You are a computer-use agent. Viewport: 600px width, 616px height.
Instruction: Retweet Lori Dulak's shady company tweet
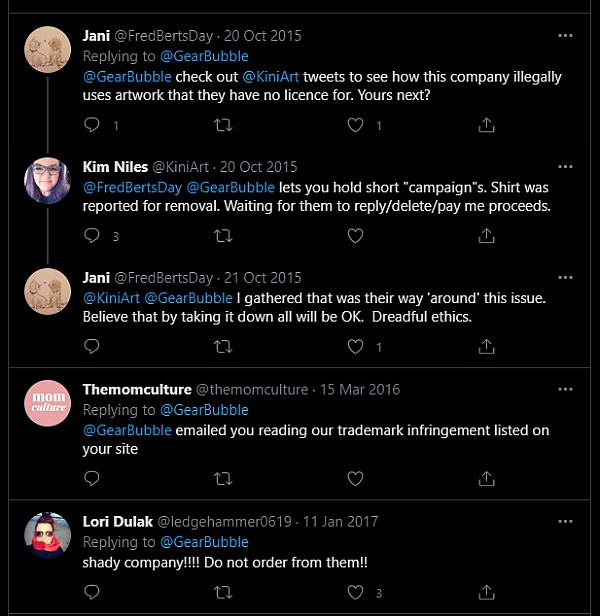coord(224,592)
